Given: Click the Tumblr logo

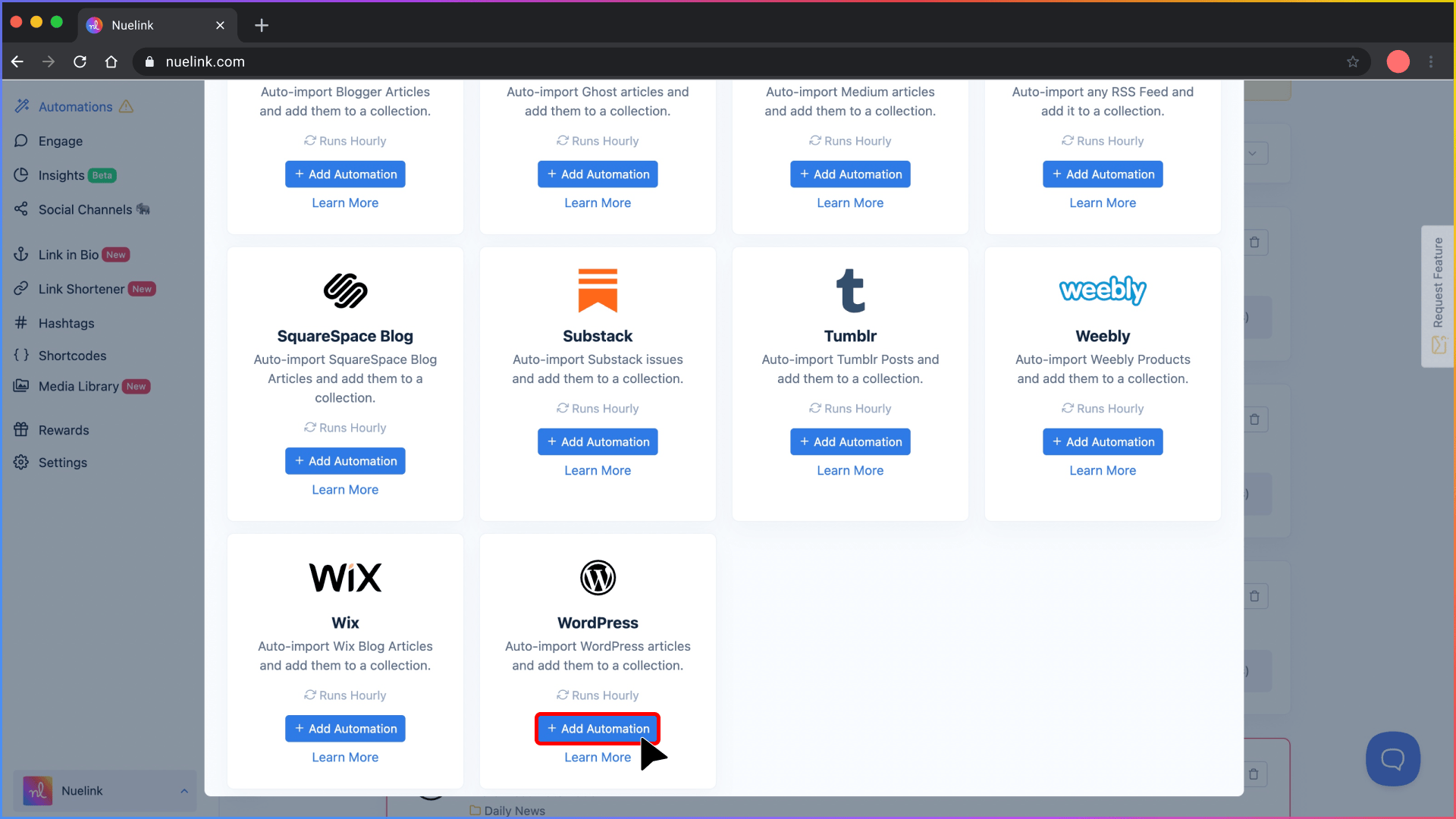Looking at the screenshot, I should [850, 290].
